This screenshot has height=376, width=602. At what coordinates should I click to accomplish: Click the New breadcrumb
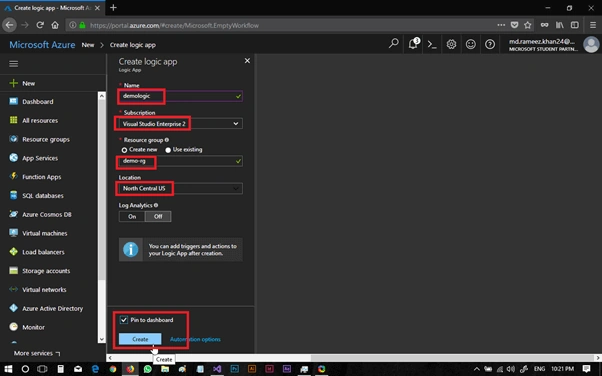[x=88, y=45]
